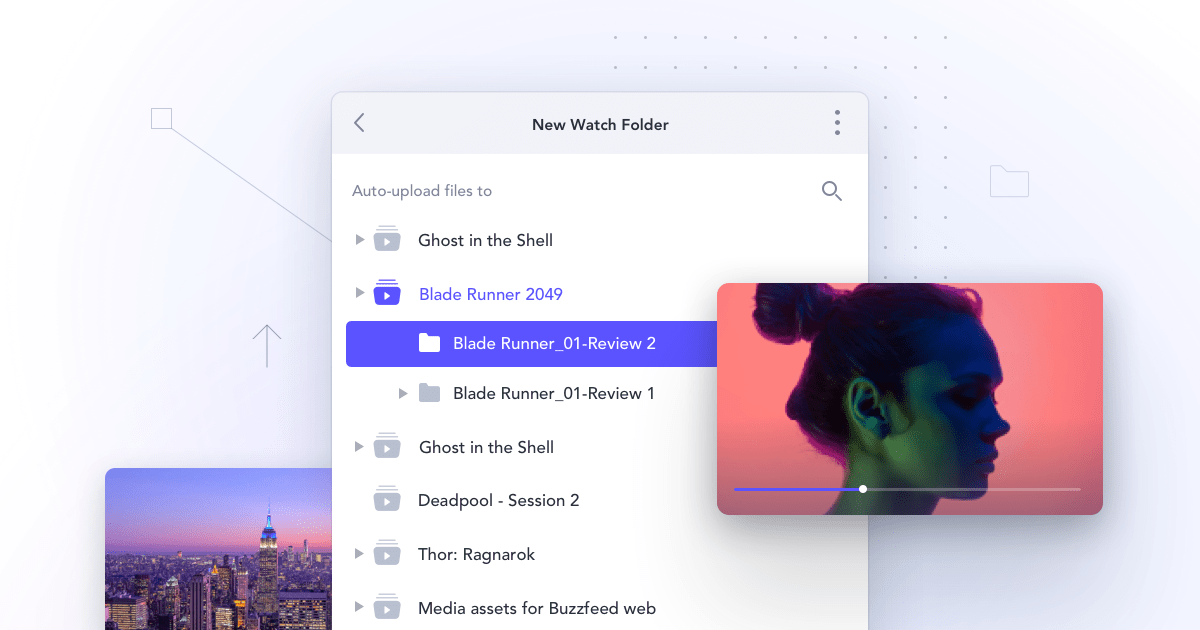This screenshot has height=630, width=1200.
Task: Click the upward arrow graphic on the left
Action: click(x=267, y=344)
